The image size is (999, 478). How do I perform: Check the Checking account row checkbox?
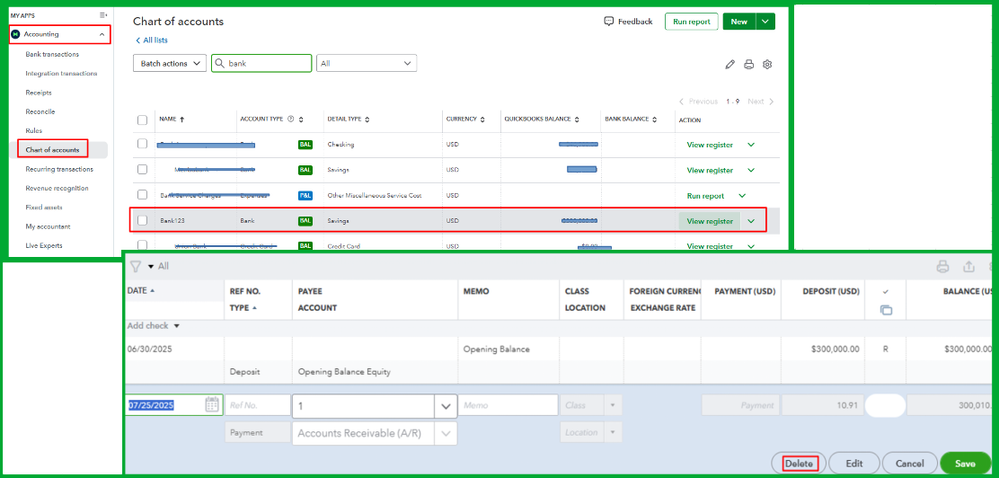(142, 144)
